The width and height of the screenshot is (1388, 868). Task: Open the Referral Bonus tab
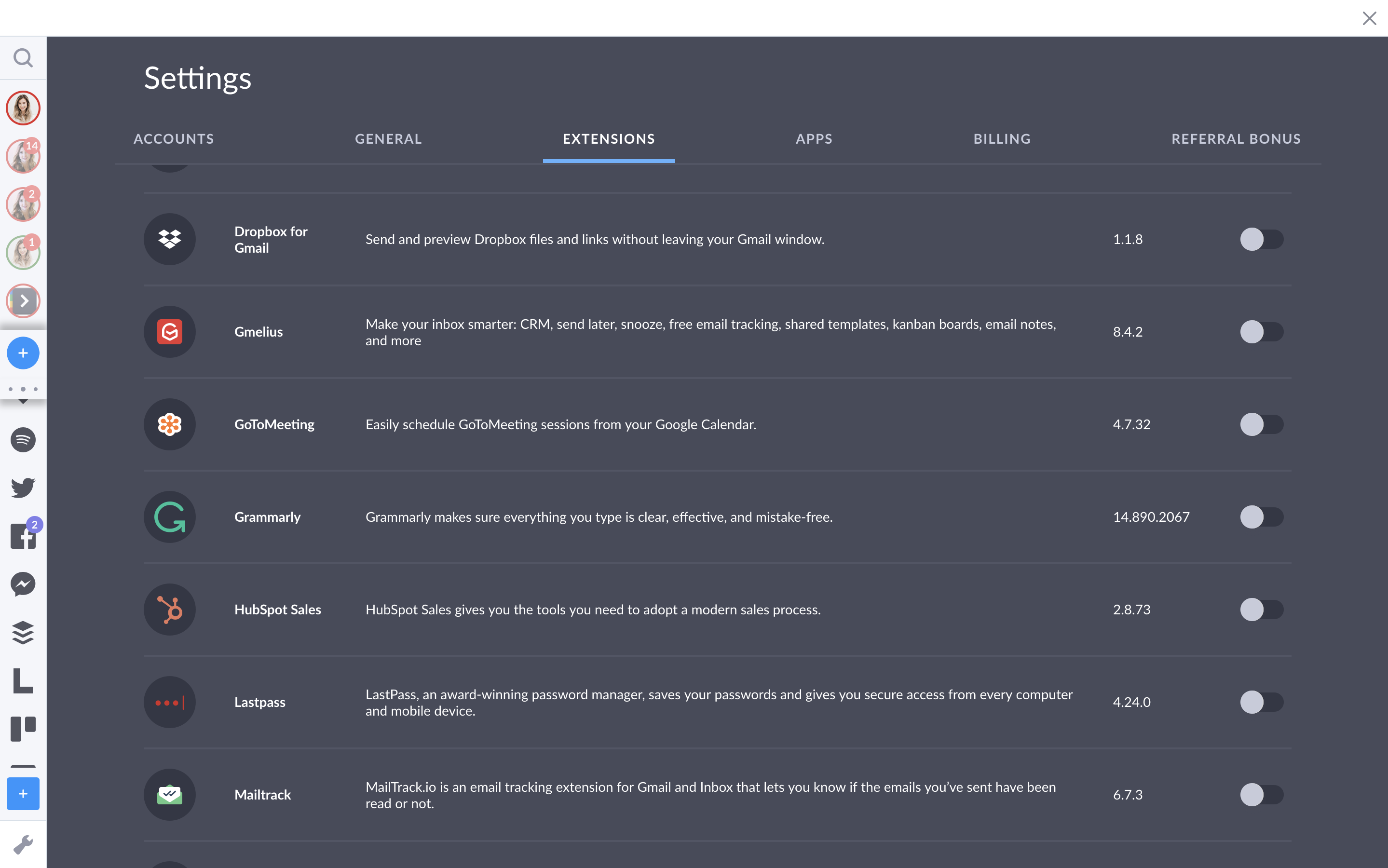click(1237, 139)
